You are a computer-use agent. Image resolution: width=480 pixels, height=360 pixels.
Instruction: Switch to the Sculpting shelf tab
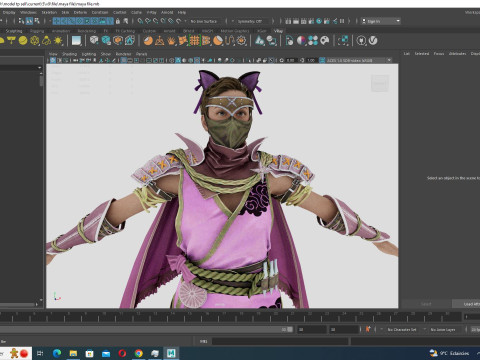14,31
